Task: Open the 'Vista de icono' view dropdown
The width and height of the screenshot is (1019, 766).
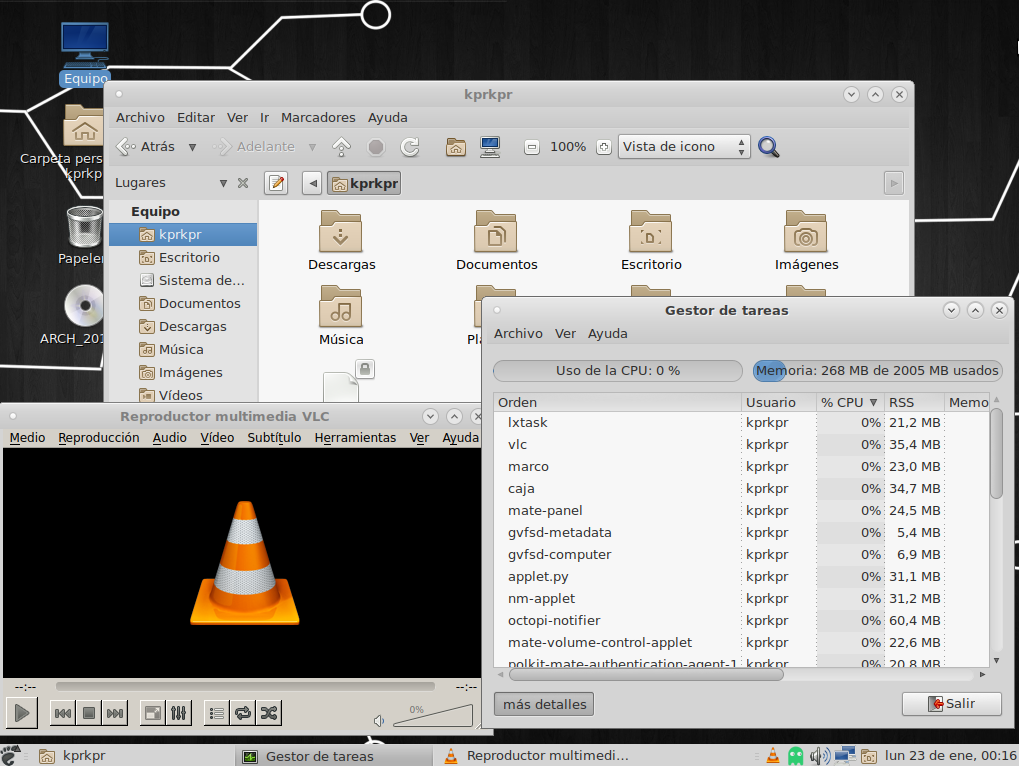Action: pos(684,147)
